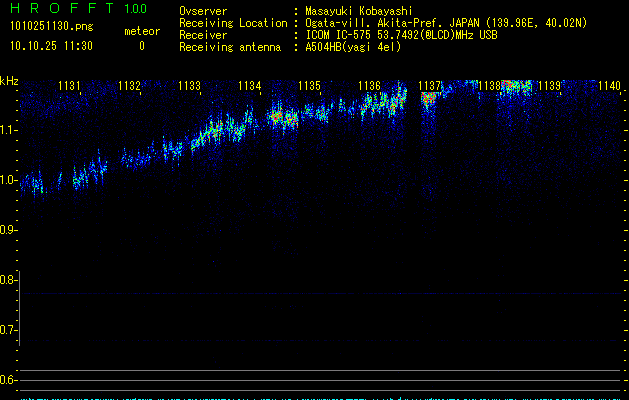The image size is (629, 400).
Task: Click the 1136 time marker
Action: [x=369, y=86]
